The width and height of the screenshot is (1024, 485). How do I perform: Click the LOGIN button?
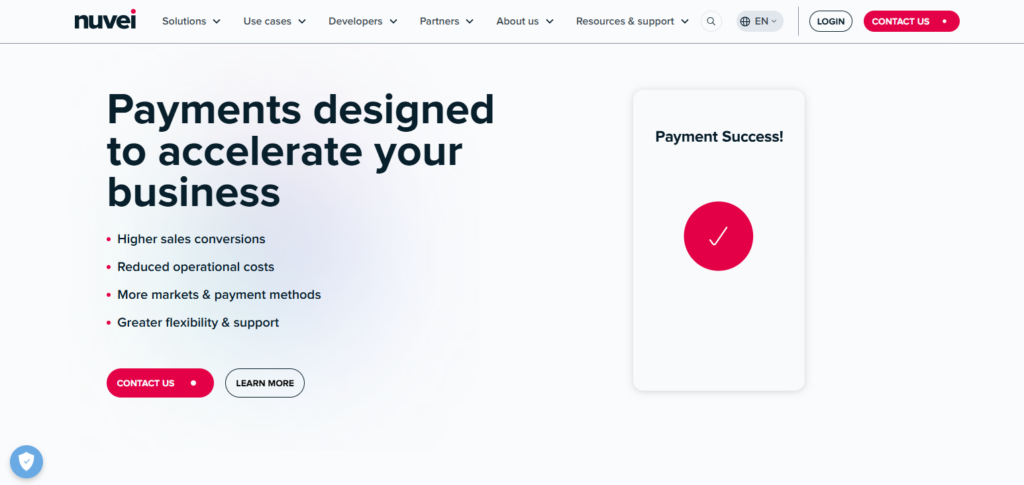pyautogui.click(x=830, y=21)
